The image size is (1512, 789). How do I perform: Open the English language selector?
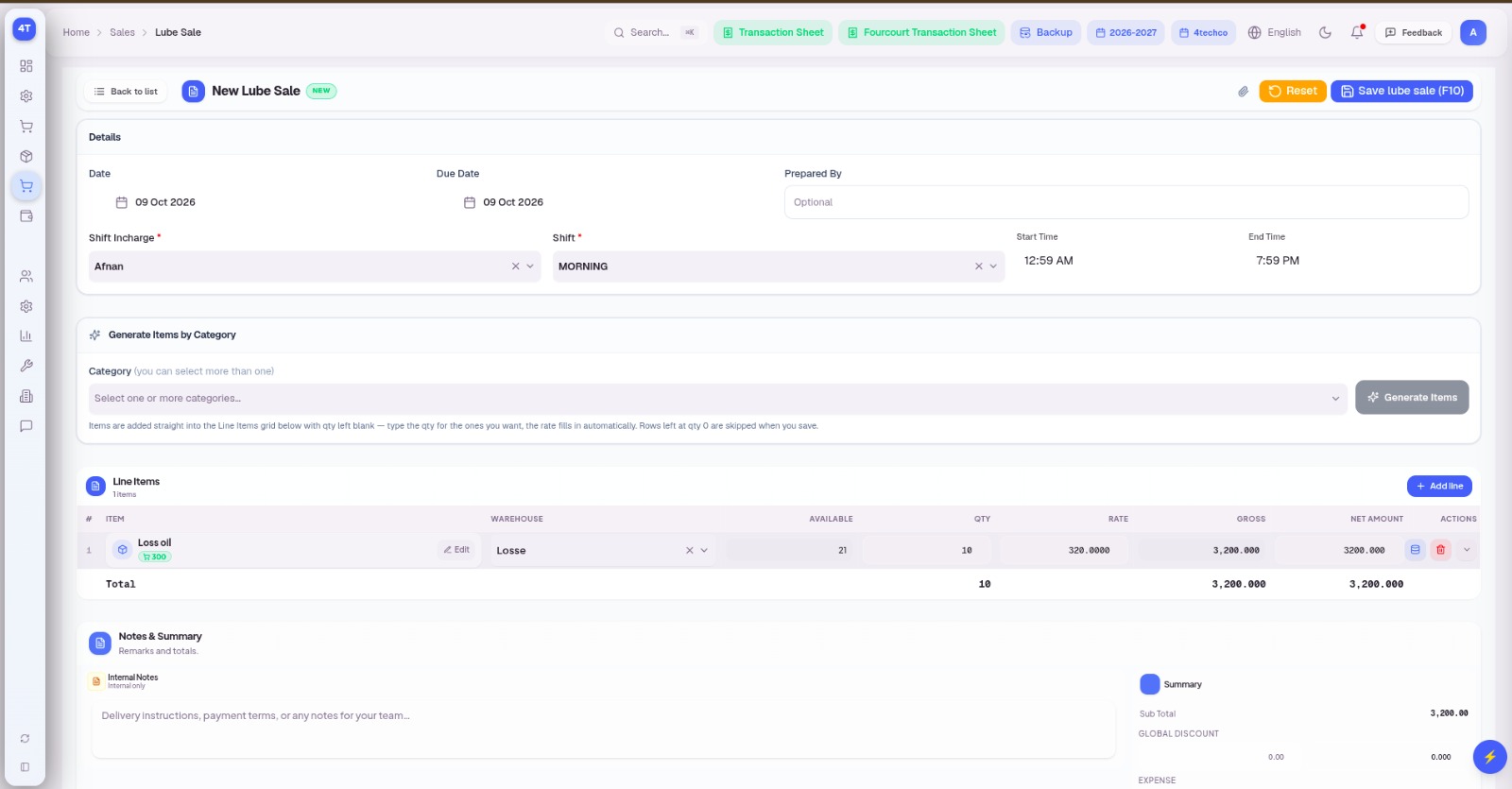pos(1275,32)
